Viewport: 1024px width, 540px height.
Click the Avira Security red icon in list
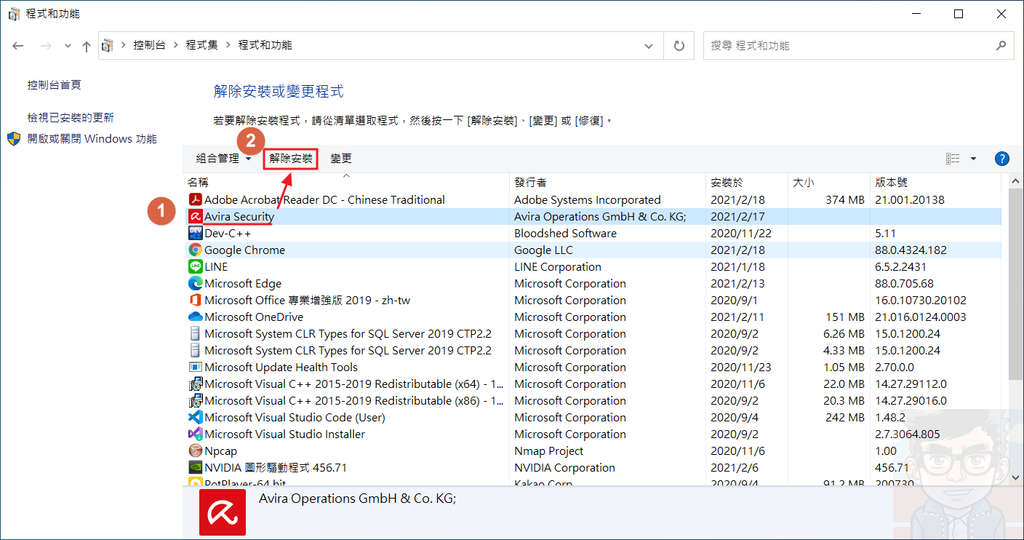pyautogui.click(x=195, y=217)
